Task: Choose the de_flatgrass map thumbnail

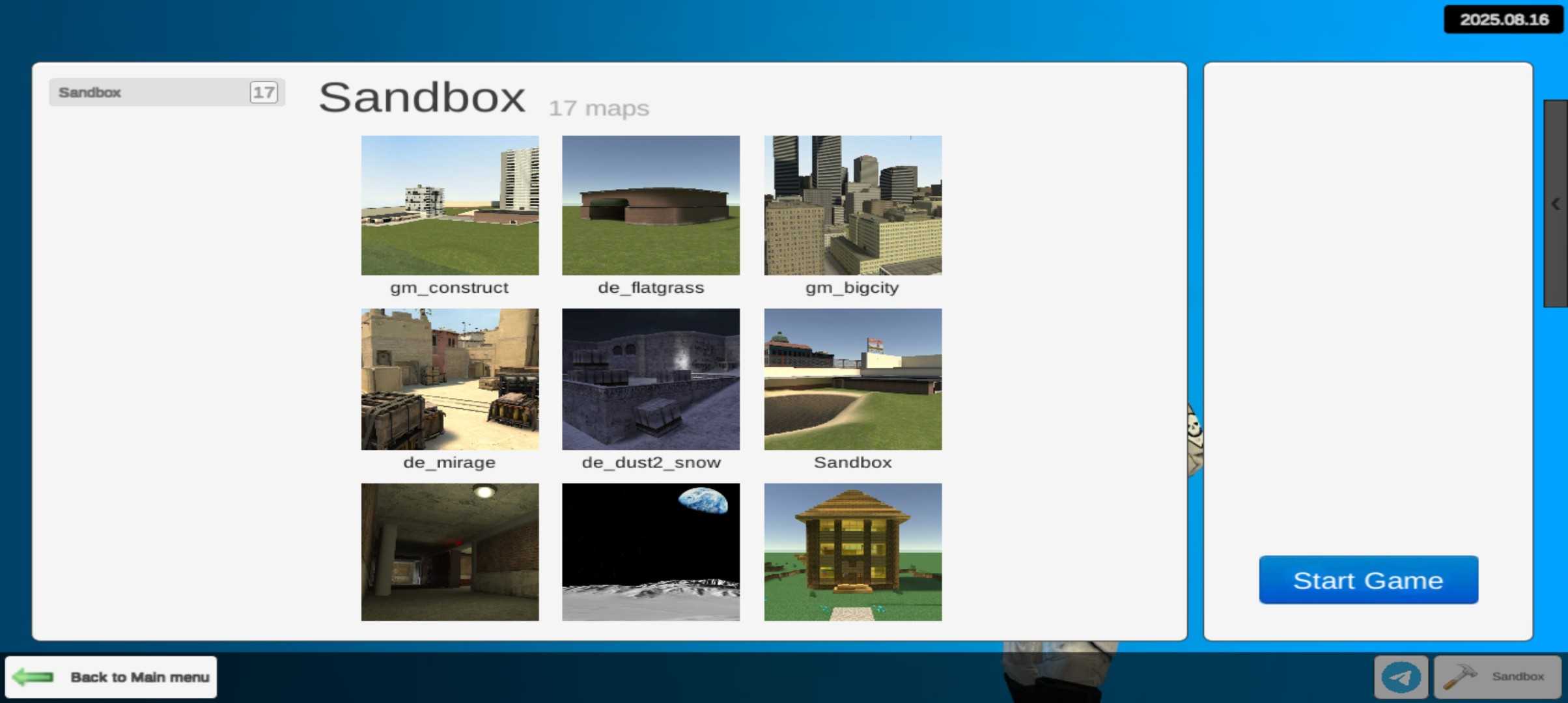Action: [x=651, y=205]
